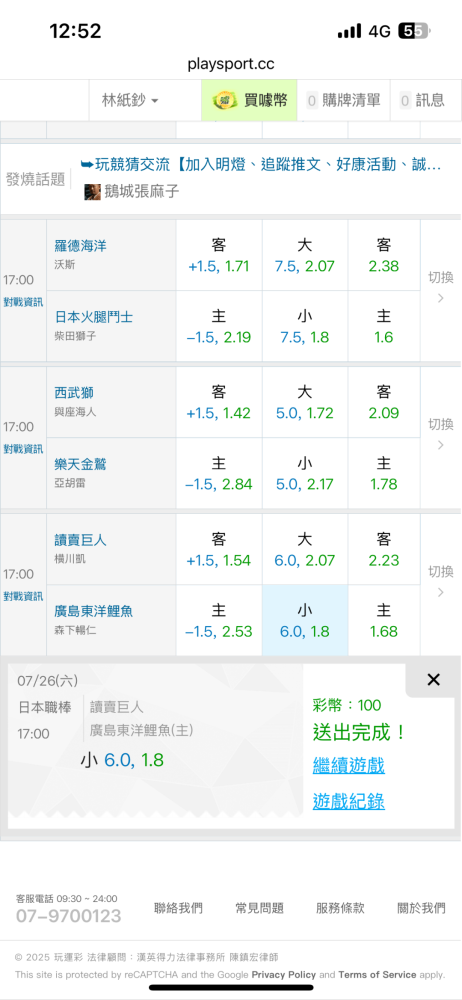Select 客 2.09 moneyline for 西武獅
Viewport: 462px width, 1000px height.
[384, 402]
